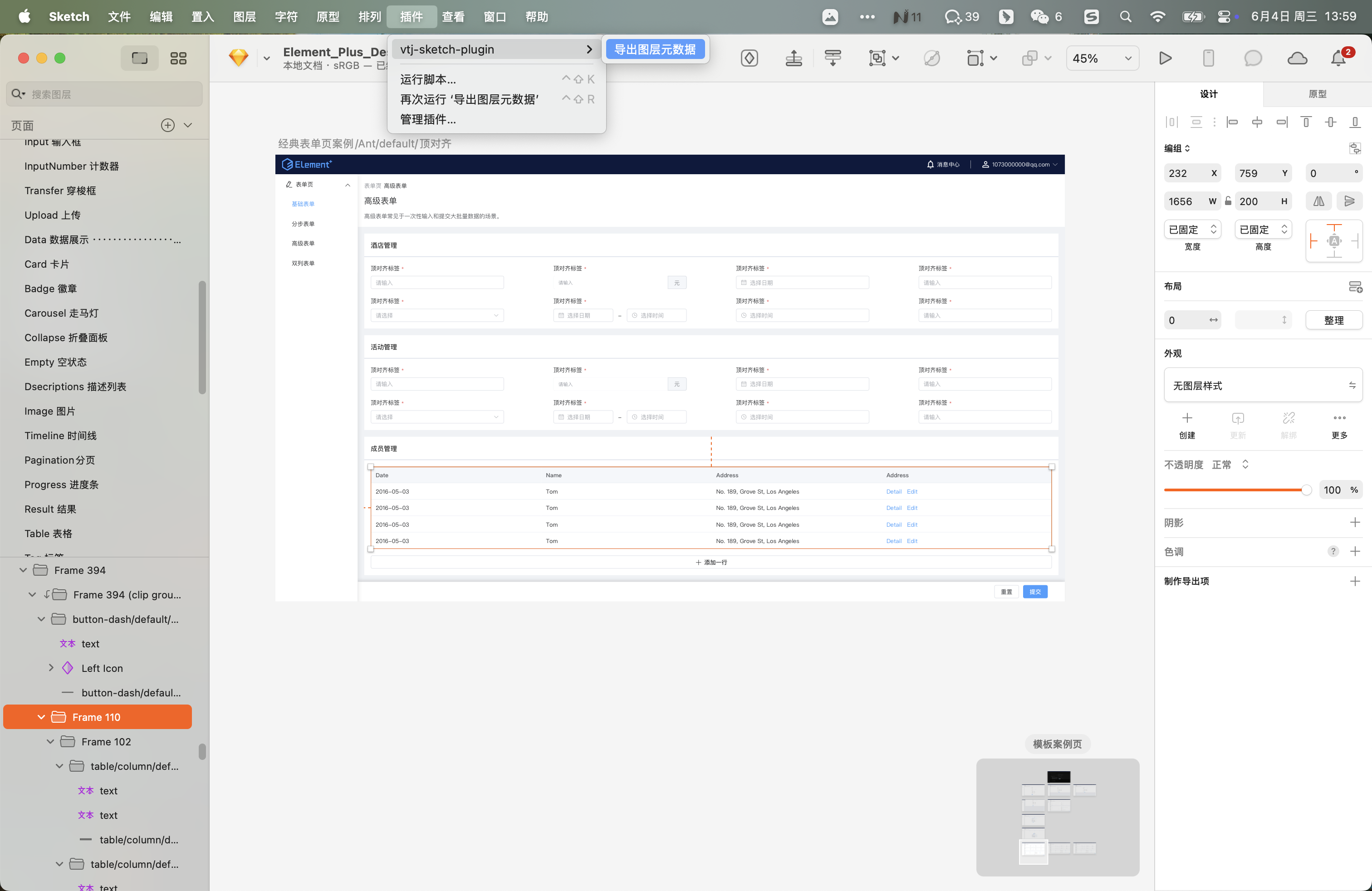Click the 整理 layout button
This screenshot has width=1372, height=891.
coord(1333,320)
